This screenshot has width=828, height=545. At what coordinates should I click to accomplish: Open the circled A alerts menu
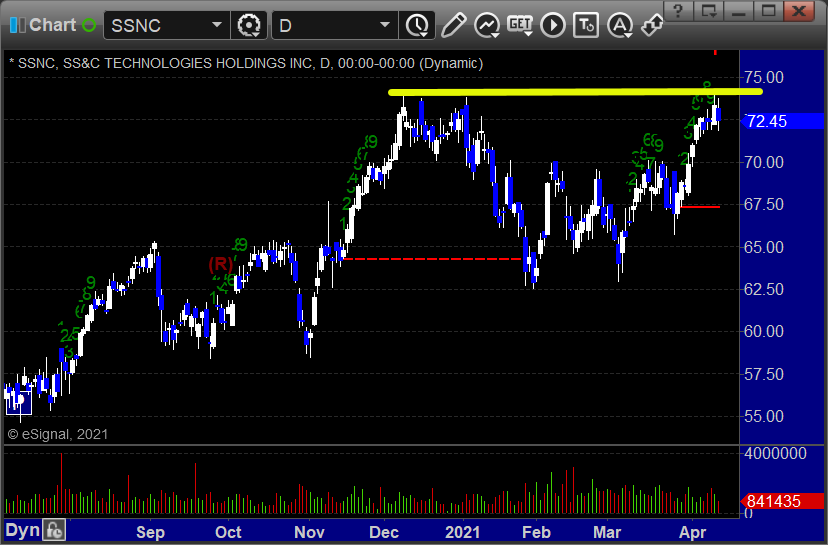tap(620, 25)
